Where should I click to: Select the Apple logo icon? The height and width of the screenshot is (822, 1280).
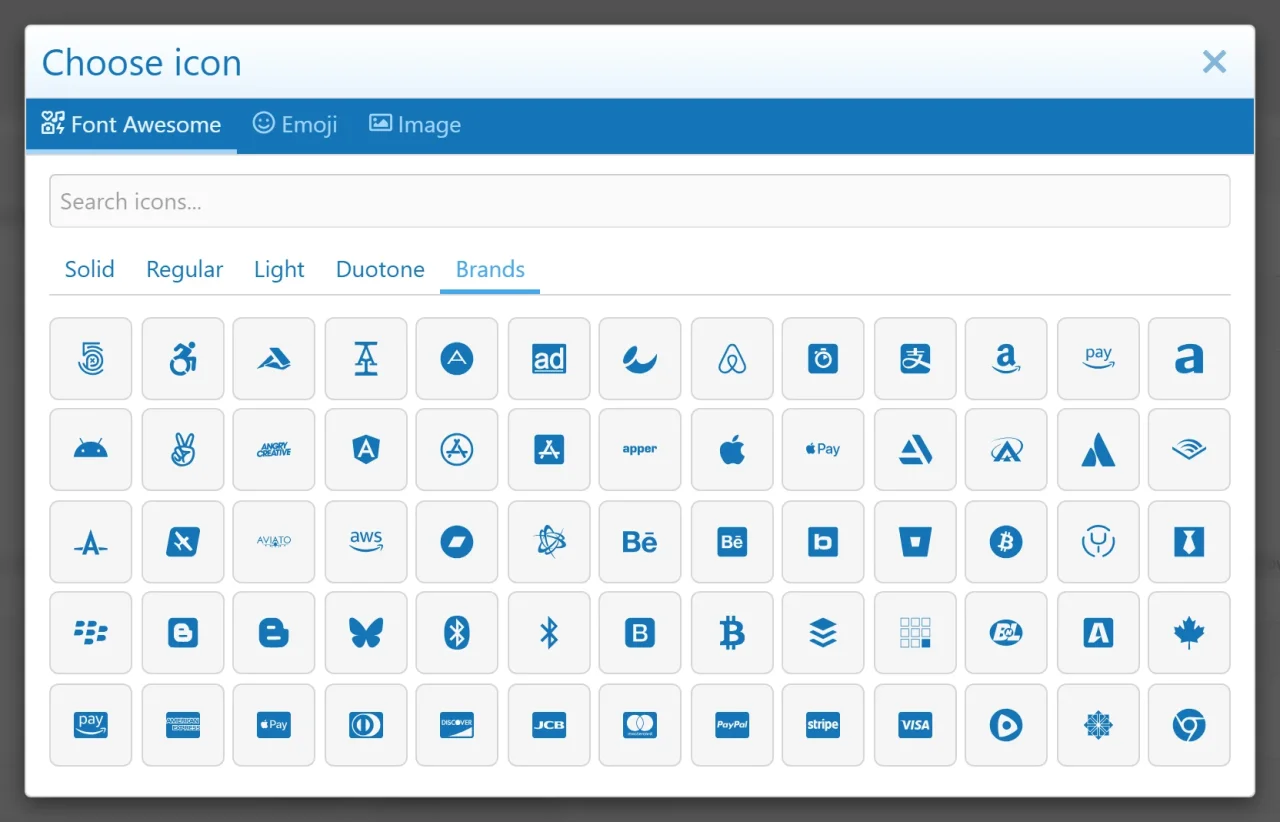[731, 449]
